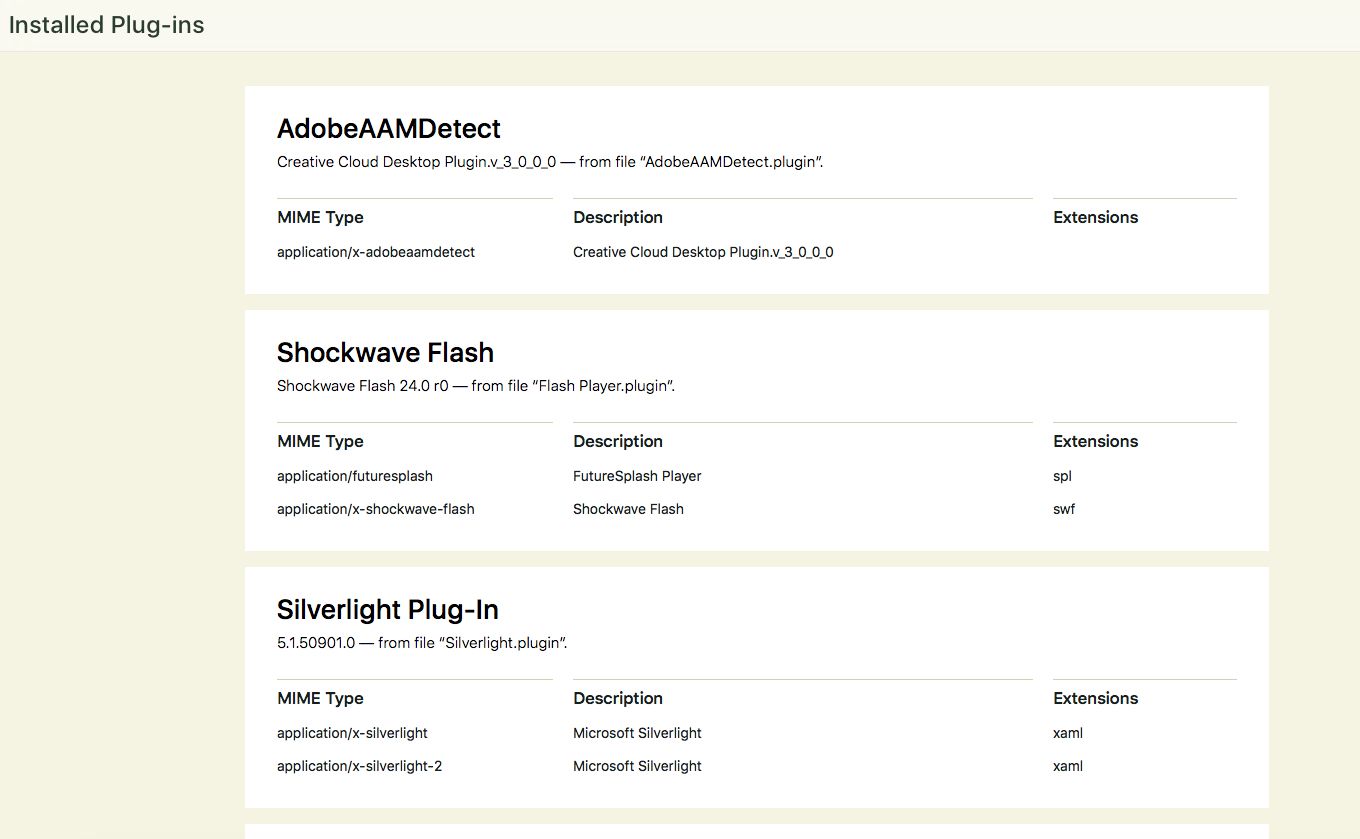Select the AdobeAAMDetect plug-in heading
The height and width of the screenshot is (839, 1360).
pos(389,129)
